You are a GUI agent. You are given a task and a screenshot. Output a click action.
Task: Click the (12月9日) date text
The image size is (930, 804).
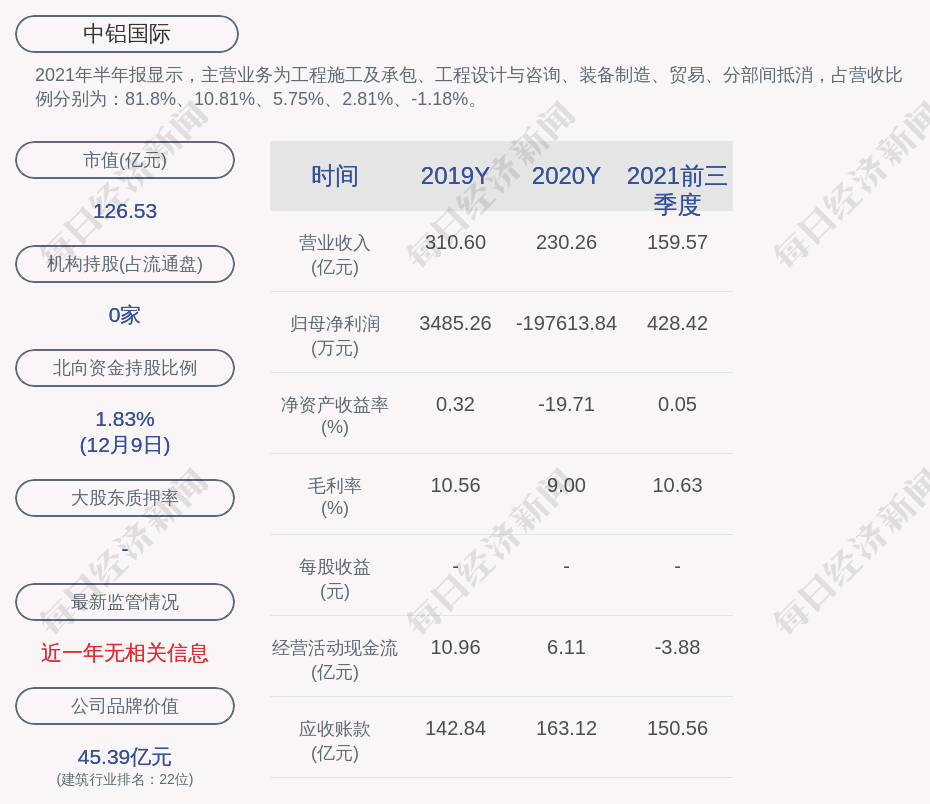[x=125, y=445]
